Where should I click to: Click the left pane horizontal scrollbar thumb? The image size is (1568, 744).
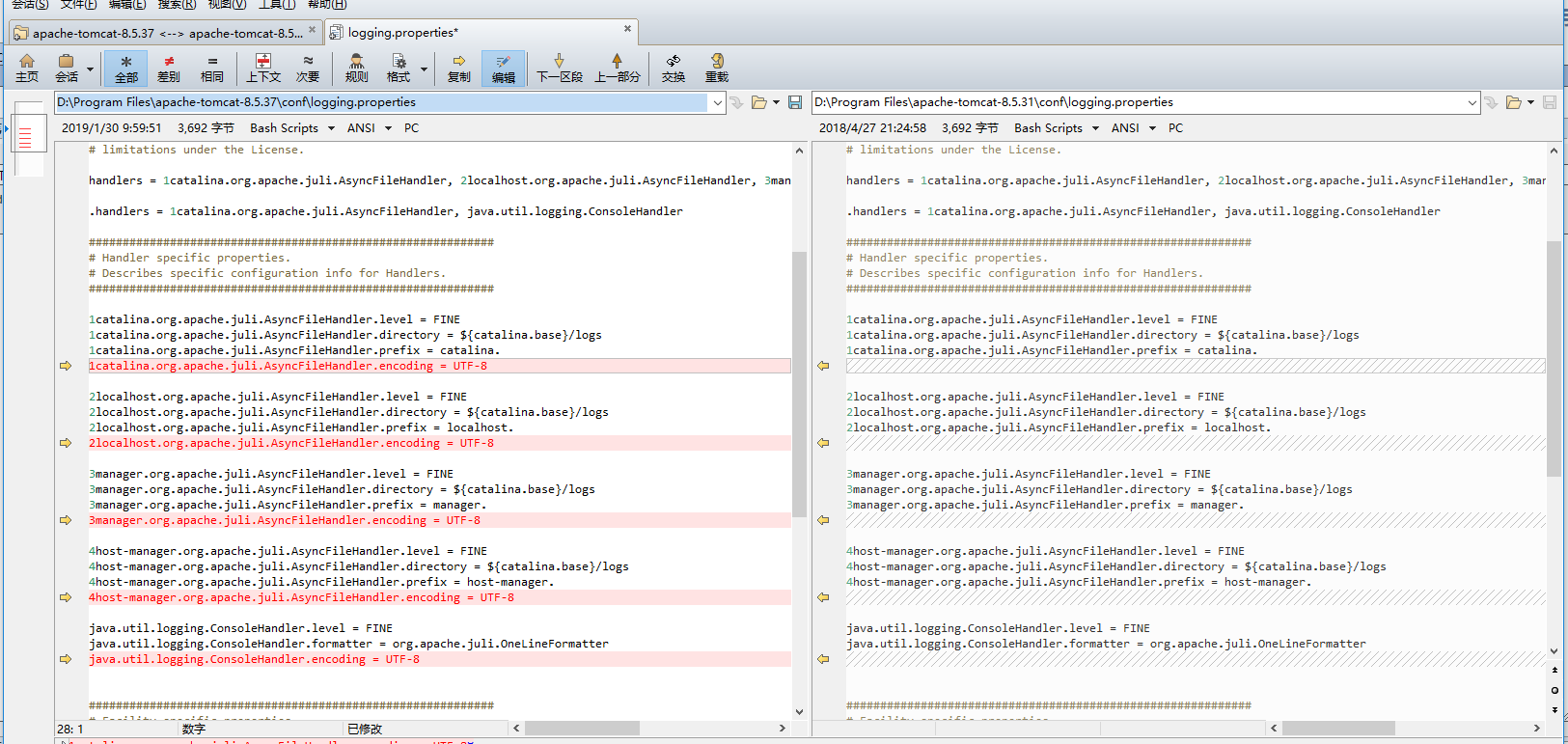(582, 729)
